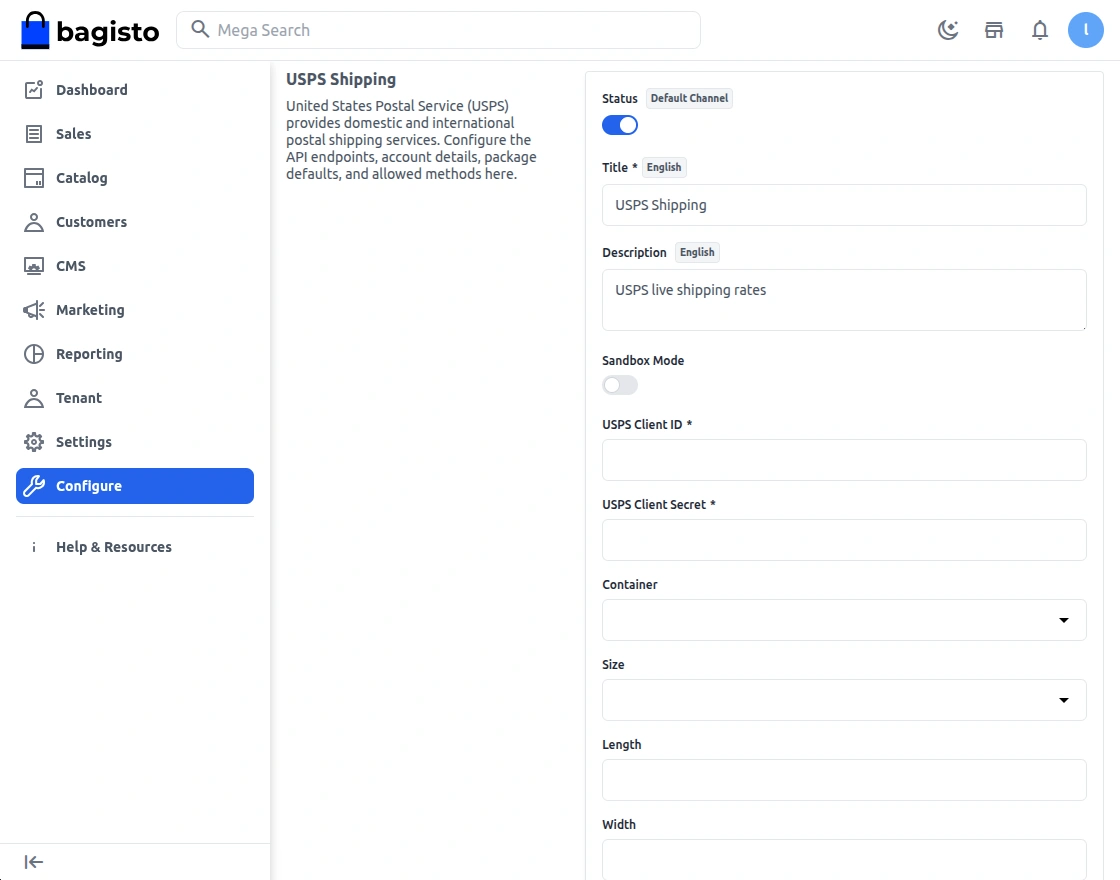
Task: Click the bagisto shopping bag logo
Action: point(35,30)
